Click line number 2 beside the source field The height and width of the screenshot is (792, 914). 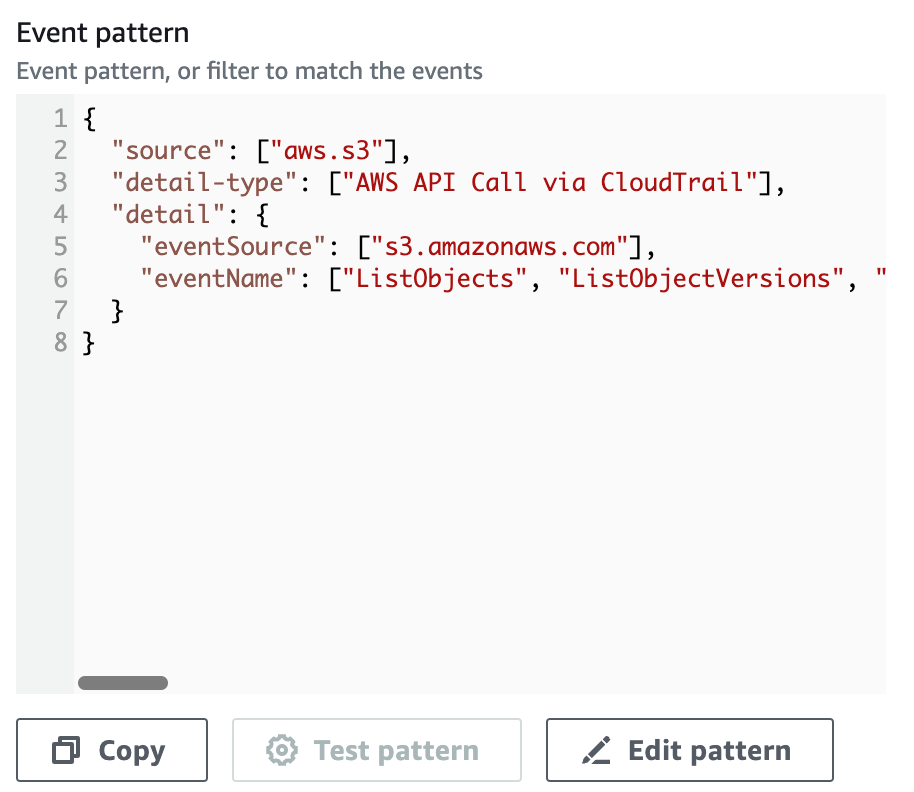(60, 150)
